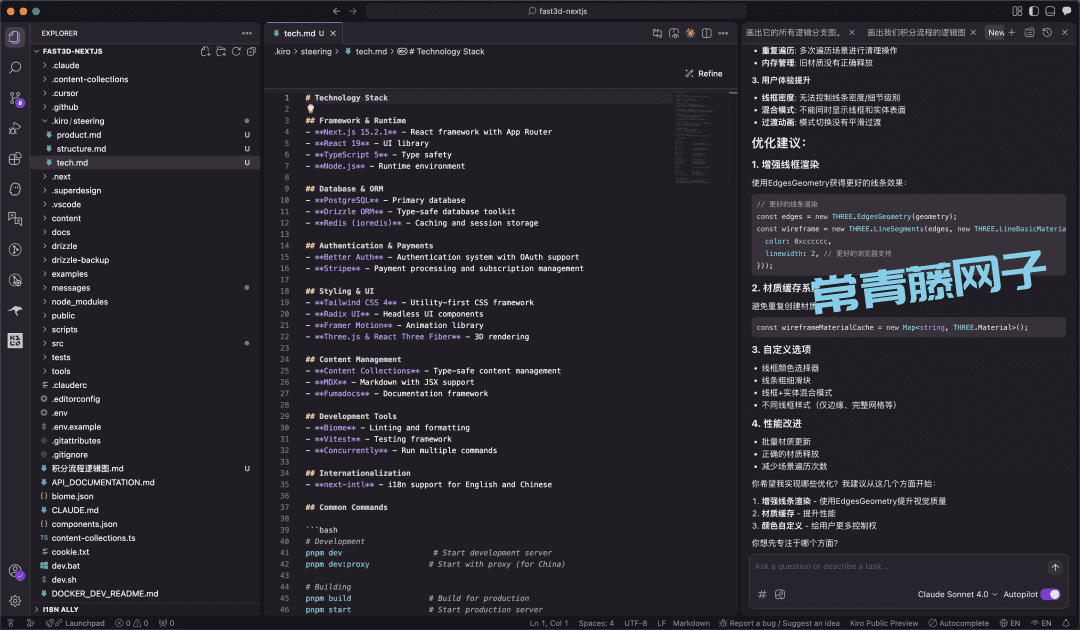The width and height of the screenshot is (1080, 630).
Task: Collapse the FAST3D-NEXTJS root folder
Action: pos(72,52)
